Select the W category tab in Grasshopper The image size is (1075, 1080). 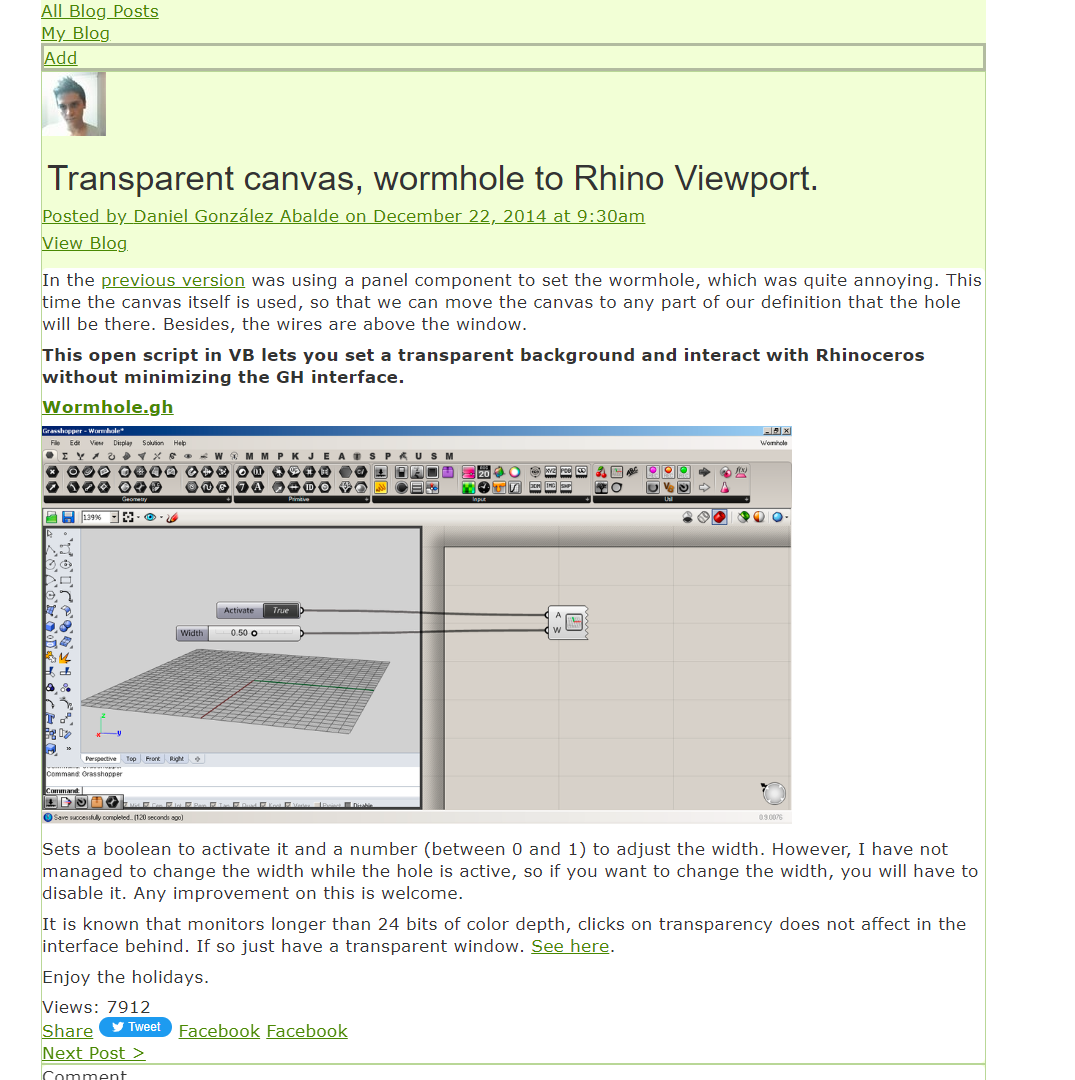click(x=218, y=456)
